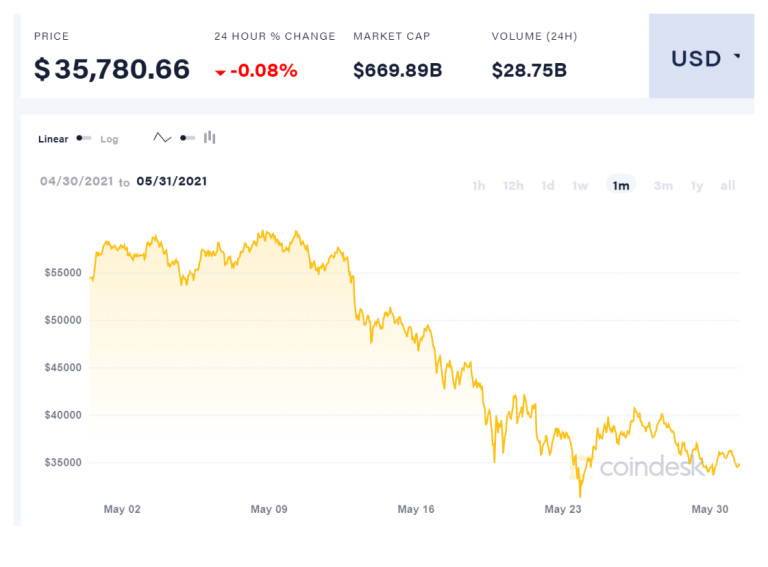Image resolution: width=768 pixels, height=567 pixels.
Task: Open the USD currency dropdown
Action: pos(701,57)
